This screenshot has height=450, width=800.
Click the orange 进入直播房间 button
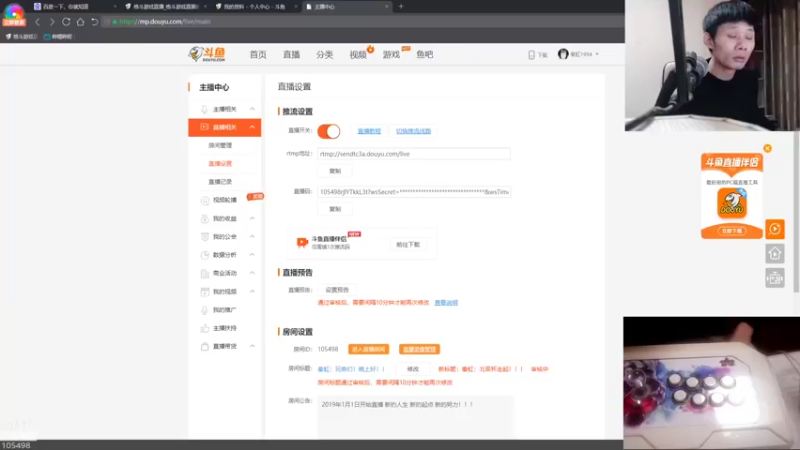[368, 349]
